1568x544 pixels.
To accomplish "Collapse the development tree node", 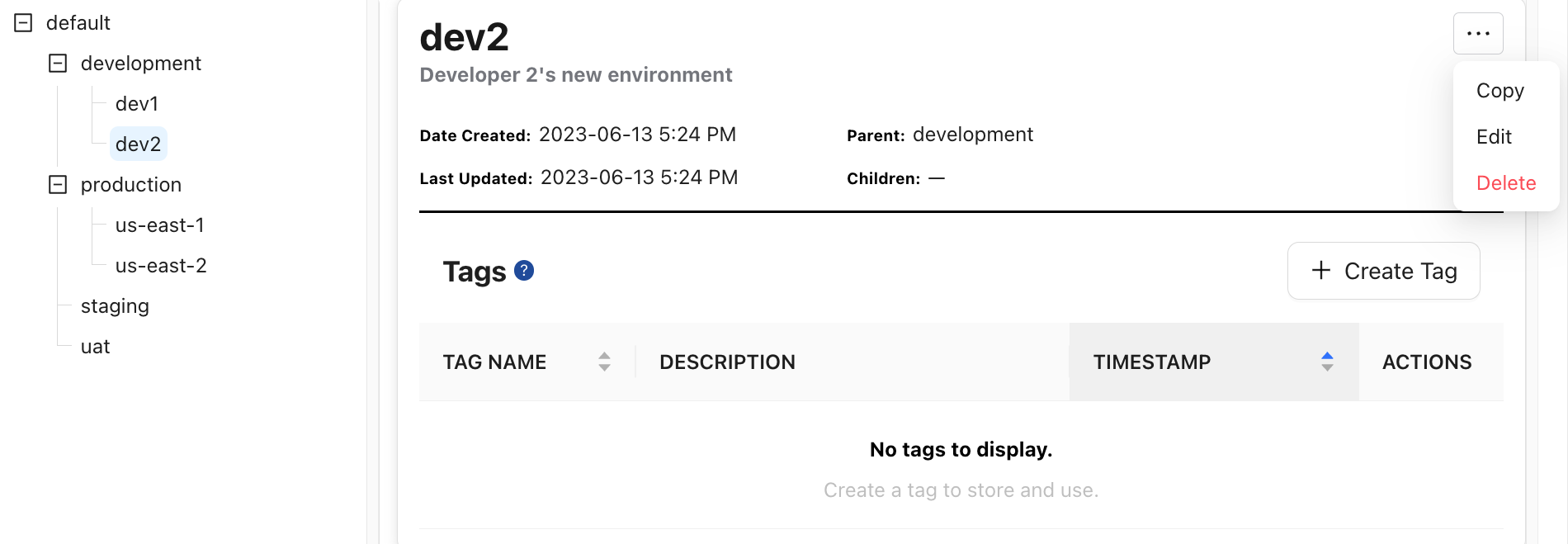I will 58,64.
